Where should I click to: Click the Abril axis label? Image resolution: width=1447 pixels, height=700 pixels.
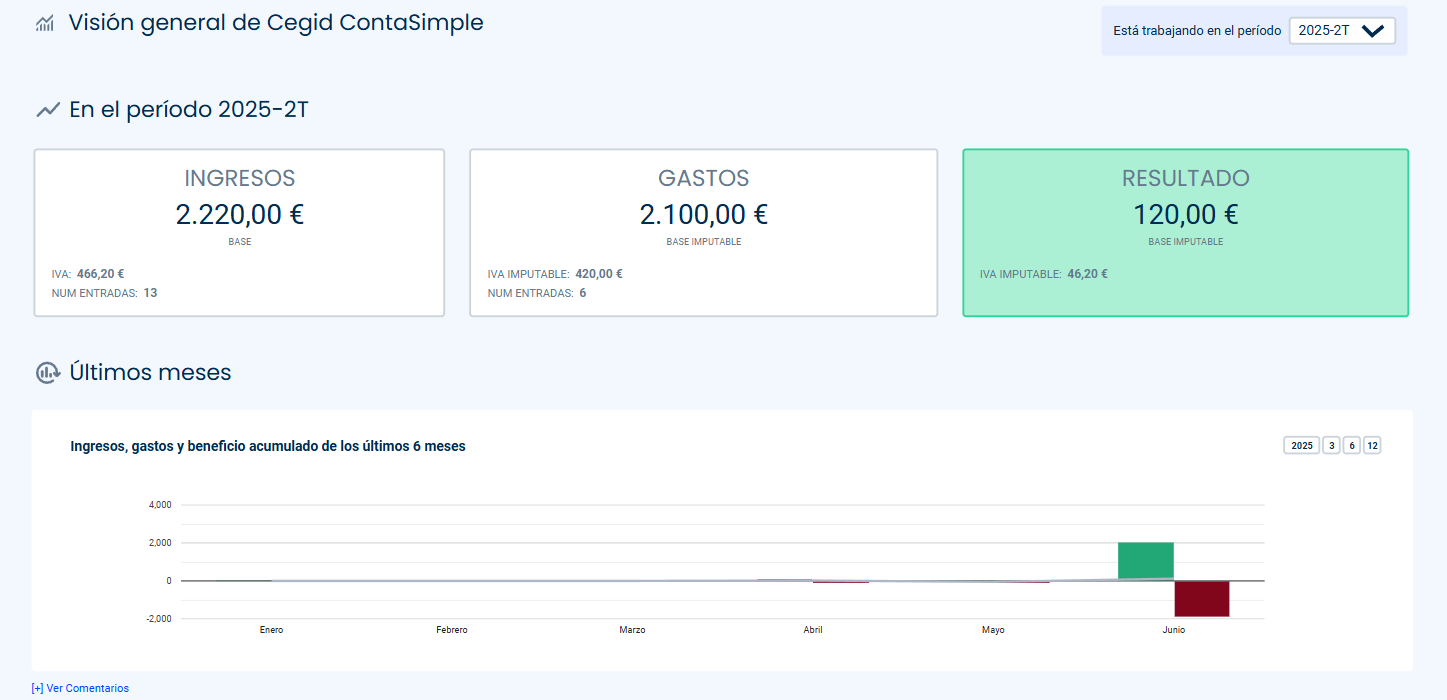(x=813, y=630)
